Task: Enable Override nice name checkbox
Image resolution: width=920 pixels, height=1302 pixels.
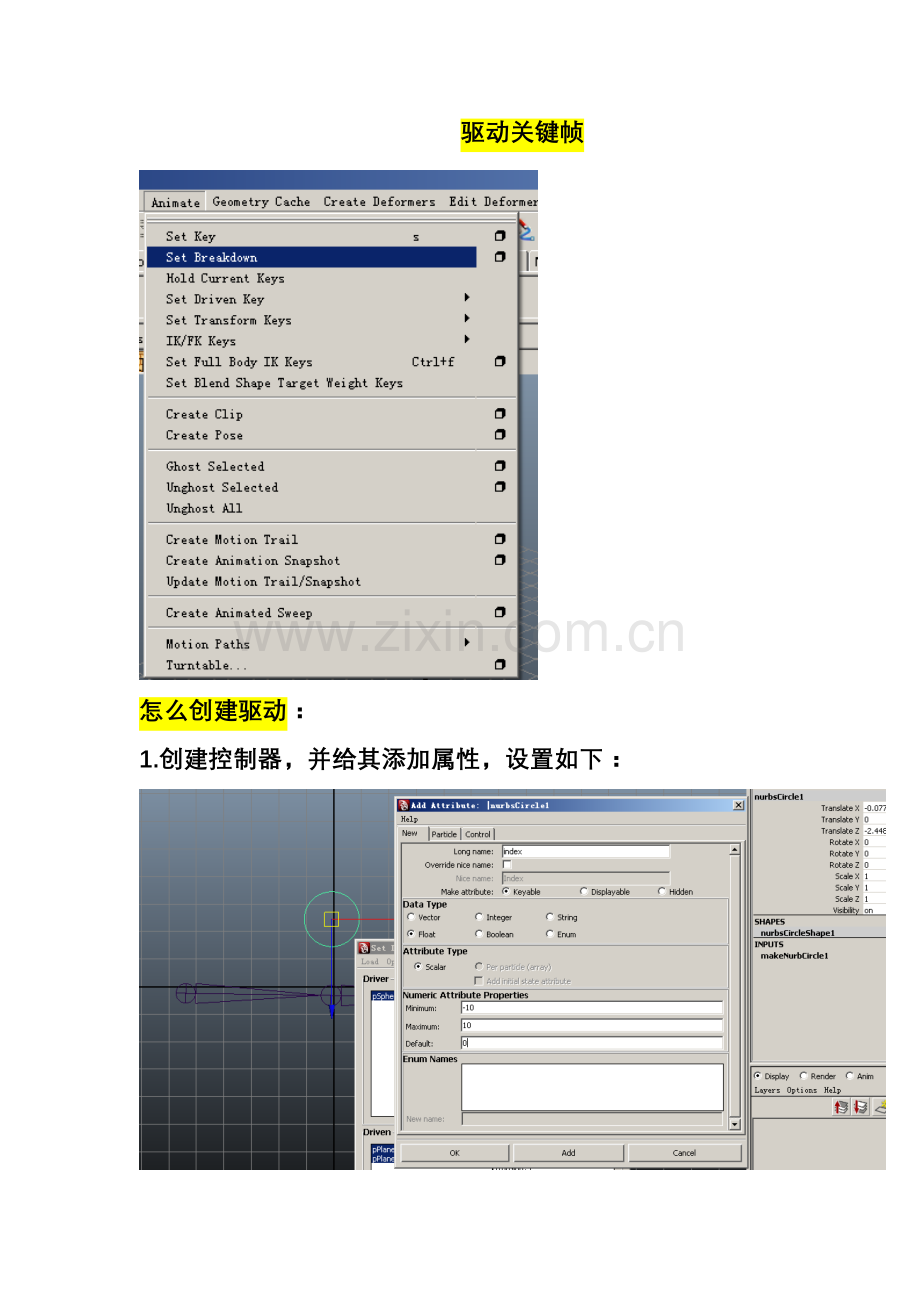Action: [506, 864]
